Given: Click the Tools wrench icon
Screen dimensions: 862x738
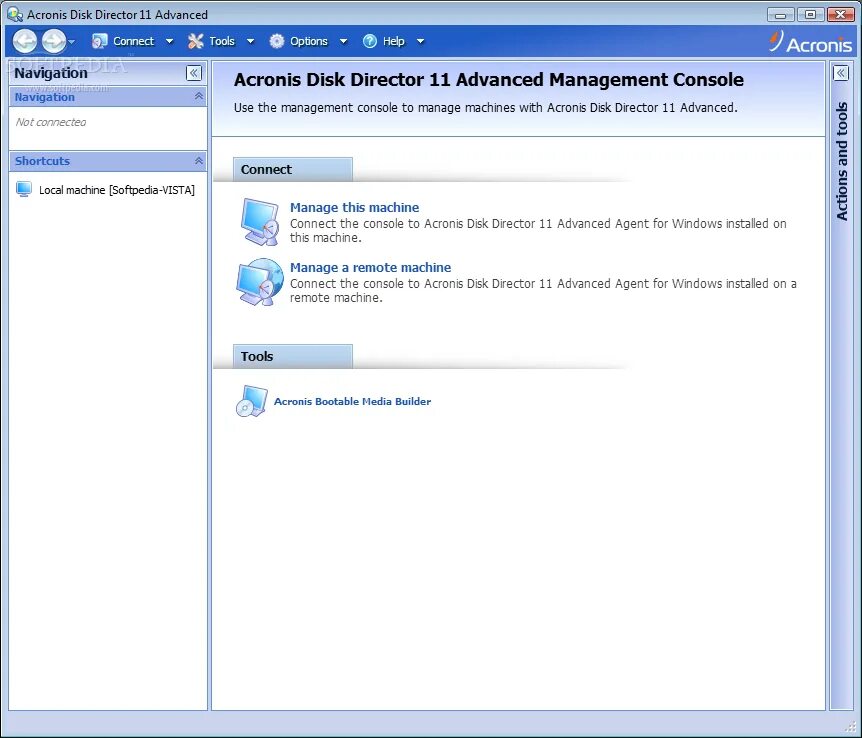Looking at the screenshot, I should click(x=196, y=41).
